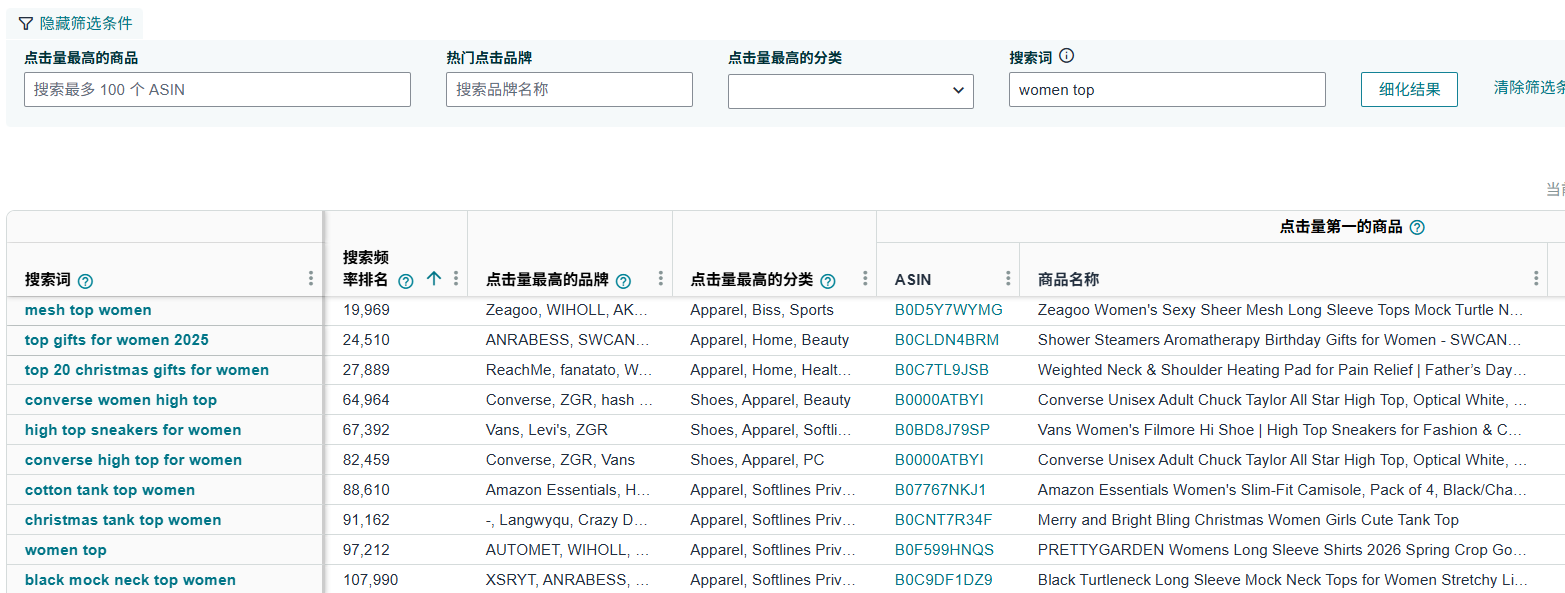This screenshot has width=1565, height=593.
Task: Click info icon next to 搜索词 filter label
Action: pos(1067,57)
